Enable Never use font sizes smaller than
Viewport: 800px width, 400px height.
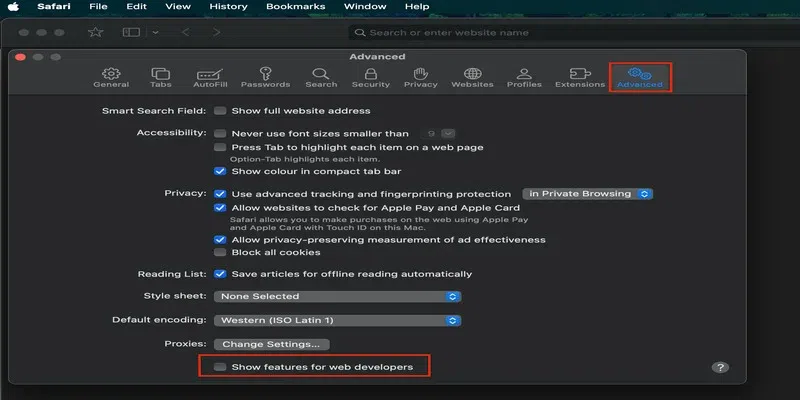pyautogui.click(x=220, y=134)
